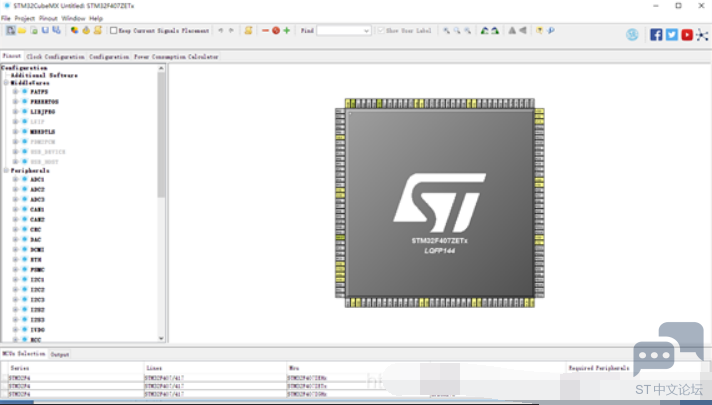Click the Undo arrow icon
Screen dimensions: 712x405
pyautogui.click(x=221, y=30)
